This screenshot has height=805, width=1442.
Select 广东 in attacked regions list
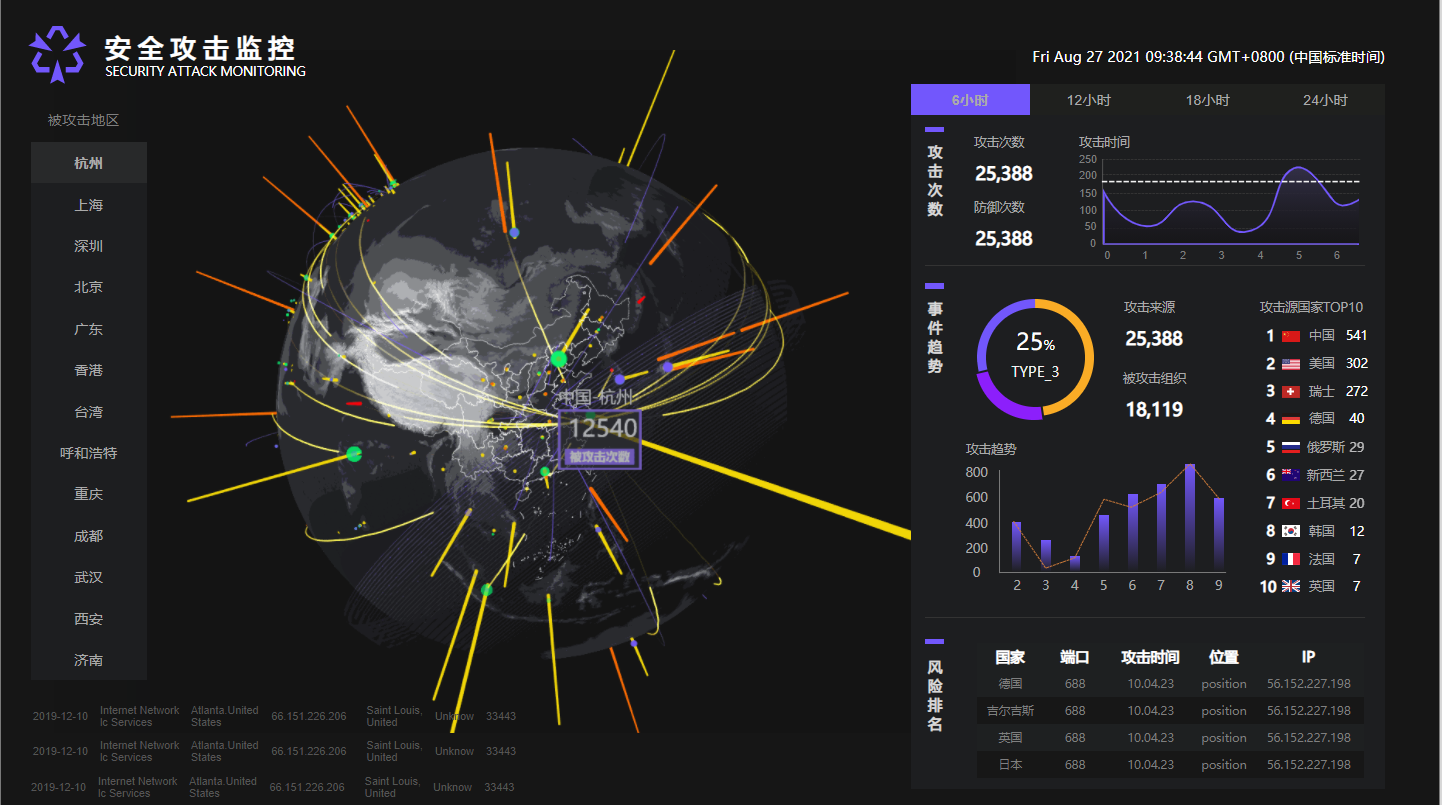(89, 329)
